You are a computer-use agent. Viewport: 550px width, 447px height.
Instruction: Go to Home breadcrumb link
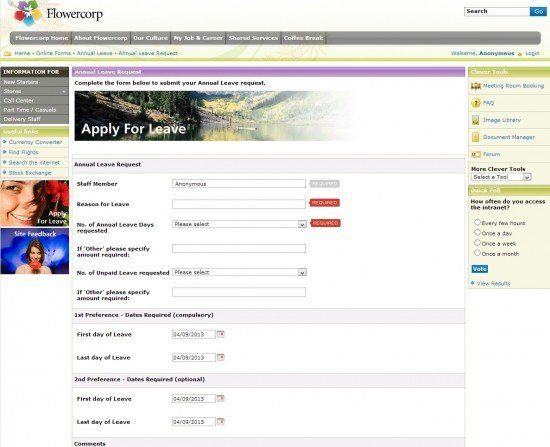click(x=22, y=53)
